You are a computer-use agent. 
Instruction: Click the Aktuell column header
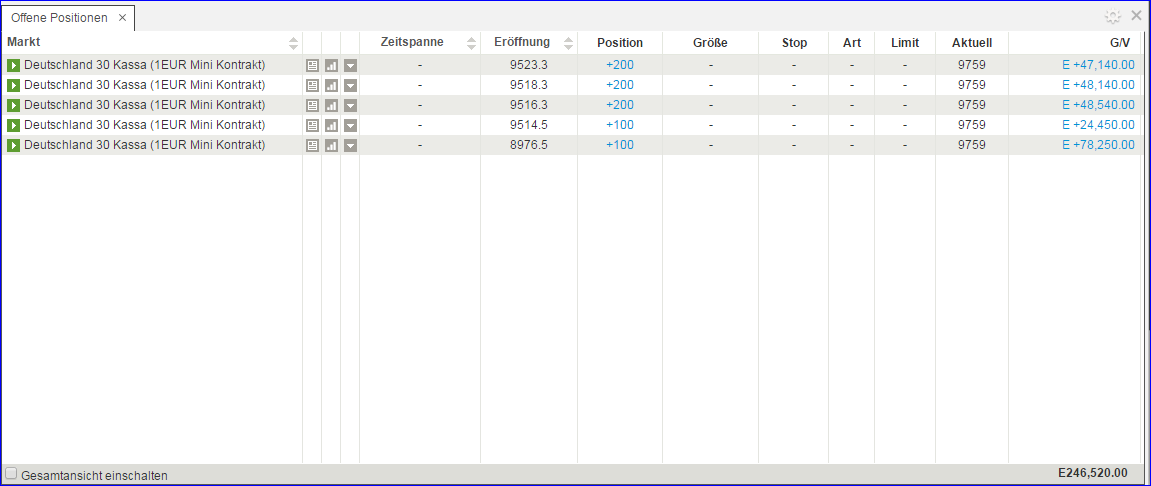coord(972,43)
